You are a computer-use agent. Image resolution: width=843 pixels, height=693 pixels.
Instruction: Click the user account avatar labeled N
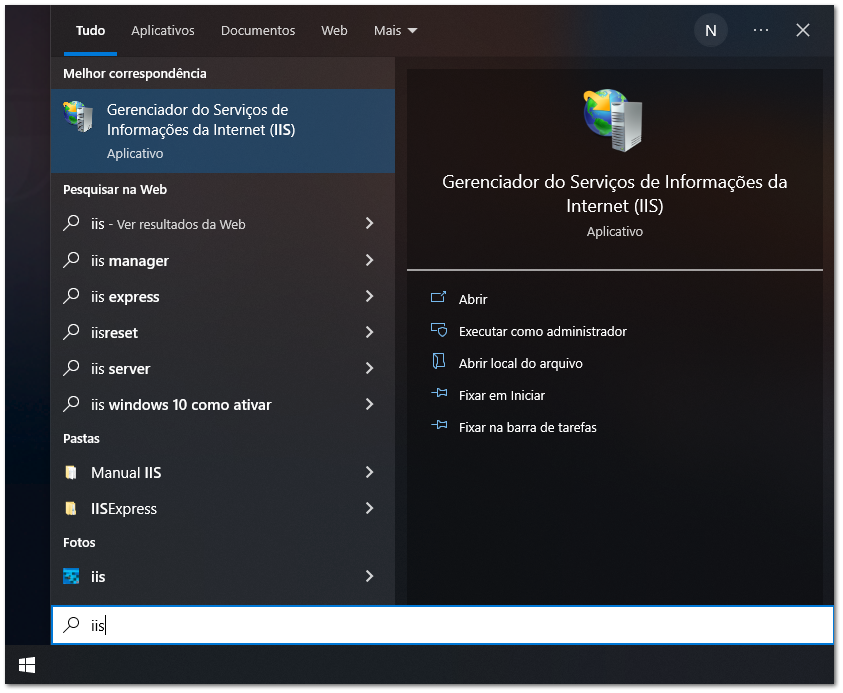(x=711, y=30)
